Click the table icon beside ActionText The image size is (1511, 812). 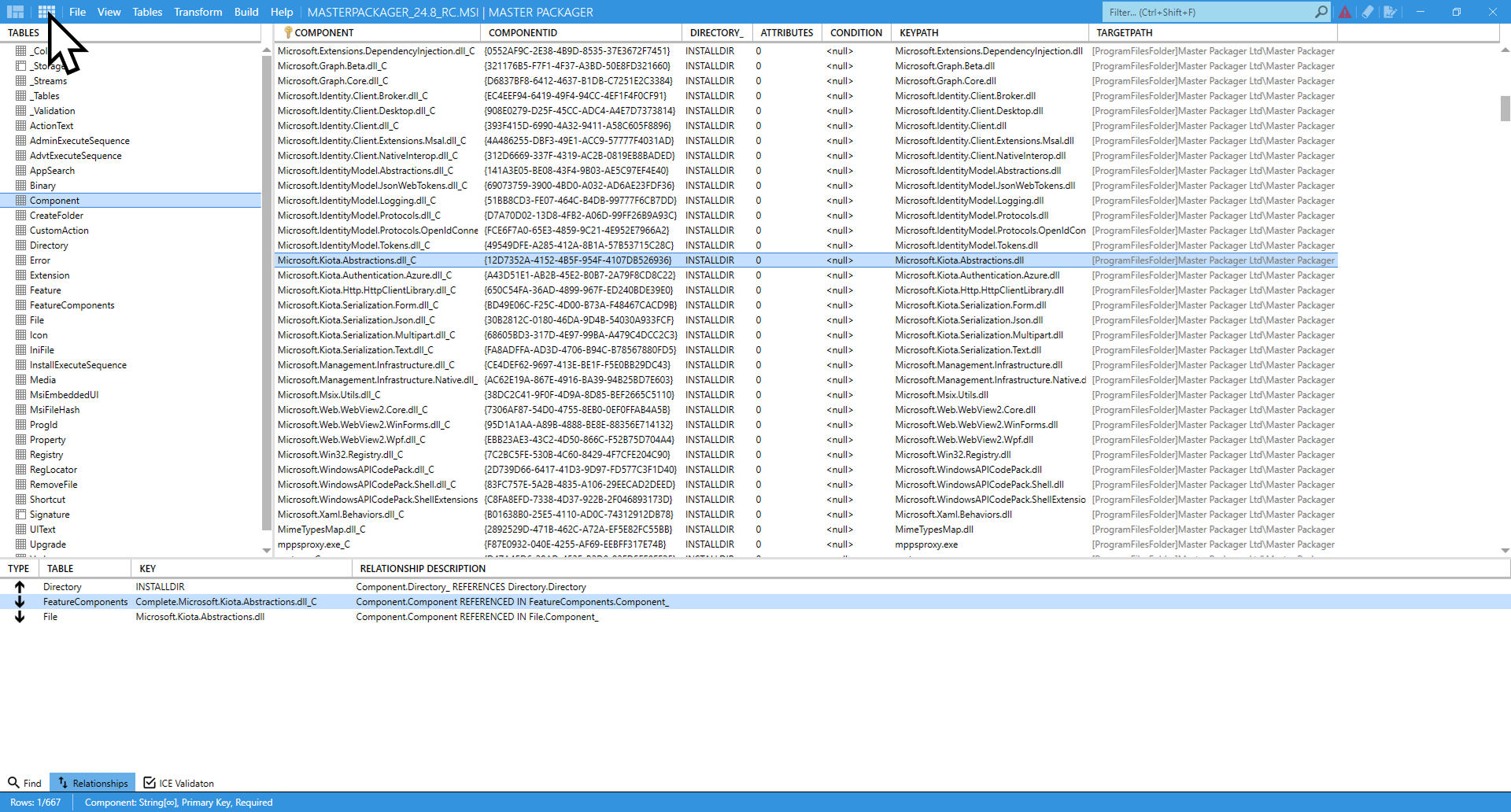(21, 126)
